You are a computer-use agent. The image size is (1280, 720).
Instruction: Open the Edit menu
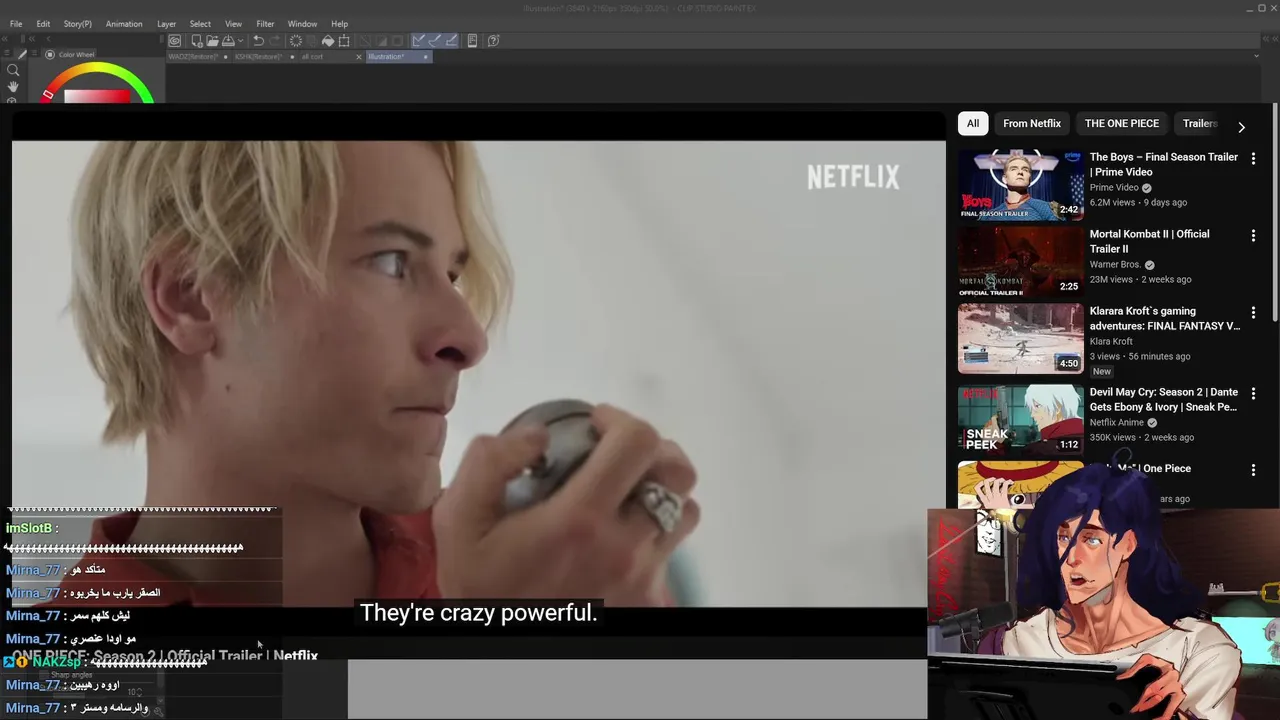43,24
